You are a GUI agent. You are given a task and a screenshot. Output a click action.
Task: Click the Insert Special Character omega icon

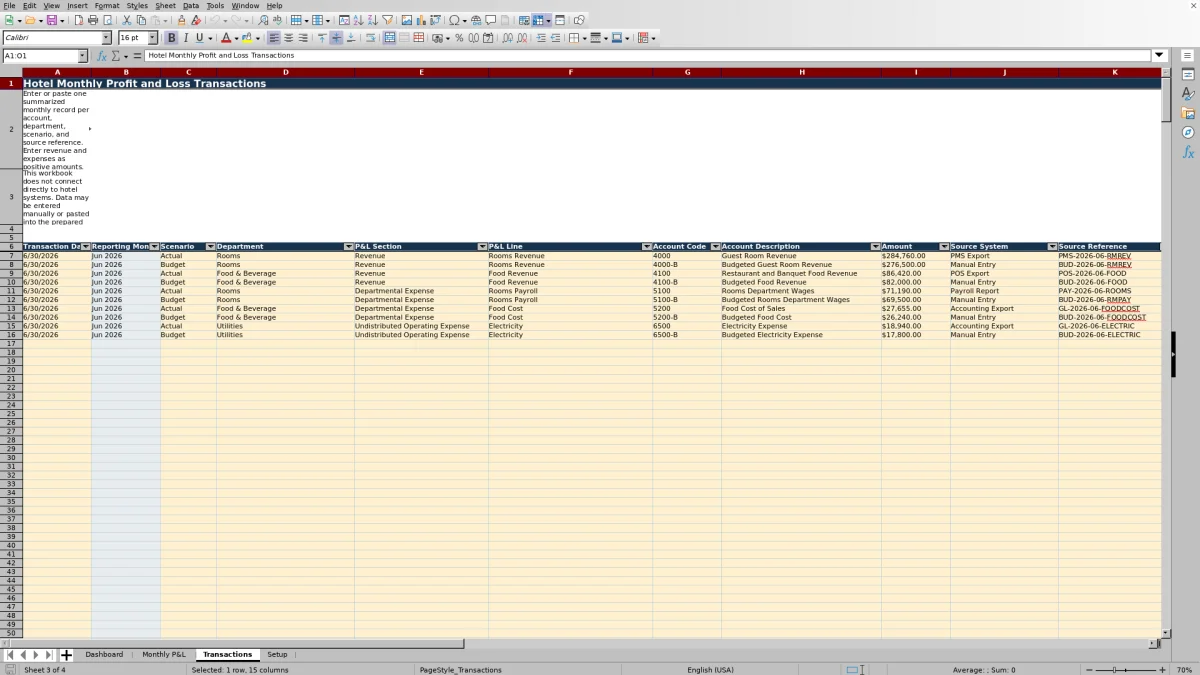pyautogui.click(x=454, y=20)
